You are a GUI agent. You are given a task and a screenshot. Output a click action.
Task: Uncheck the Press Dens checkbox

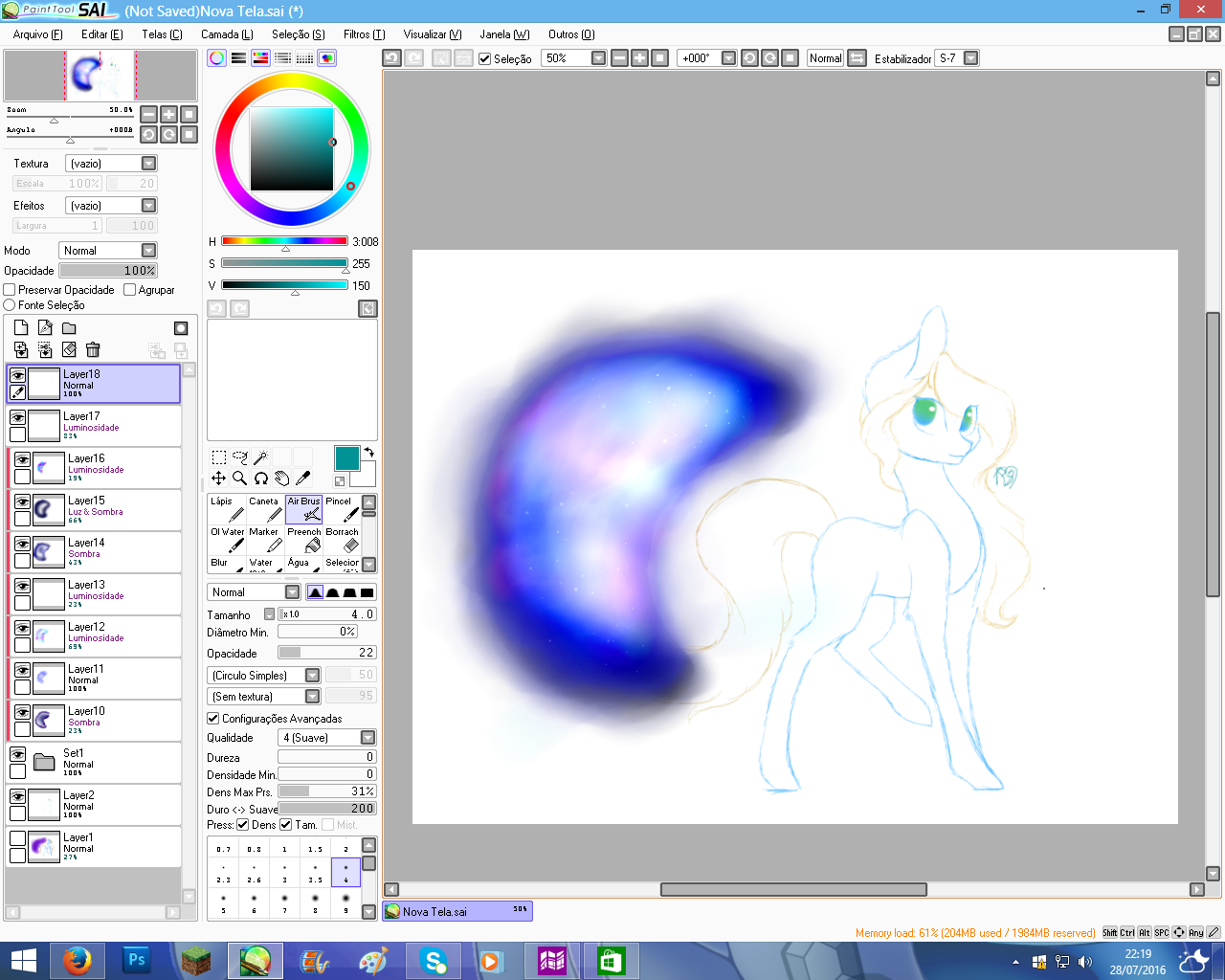point(243,825)
